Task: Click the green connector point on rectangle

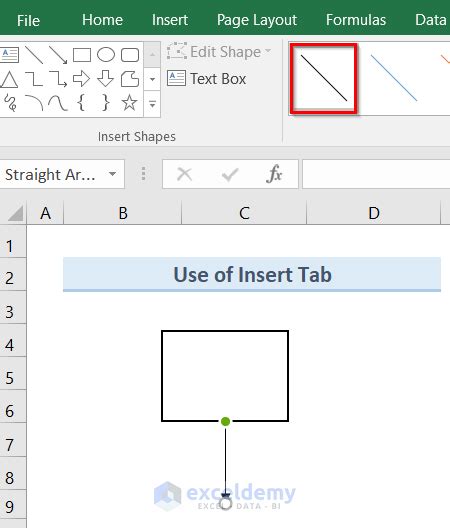Action: [225, 421]
